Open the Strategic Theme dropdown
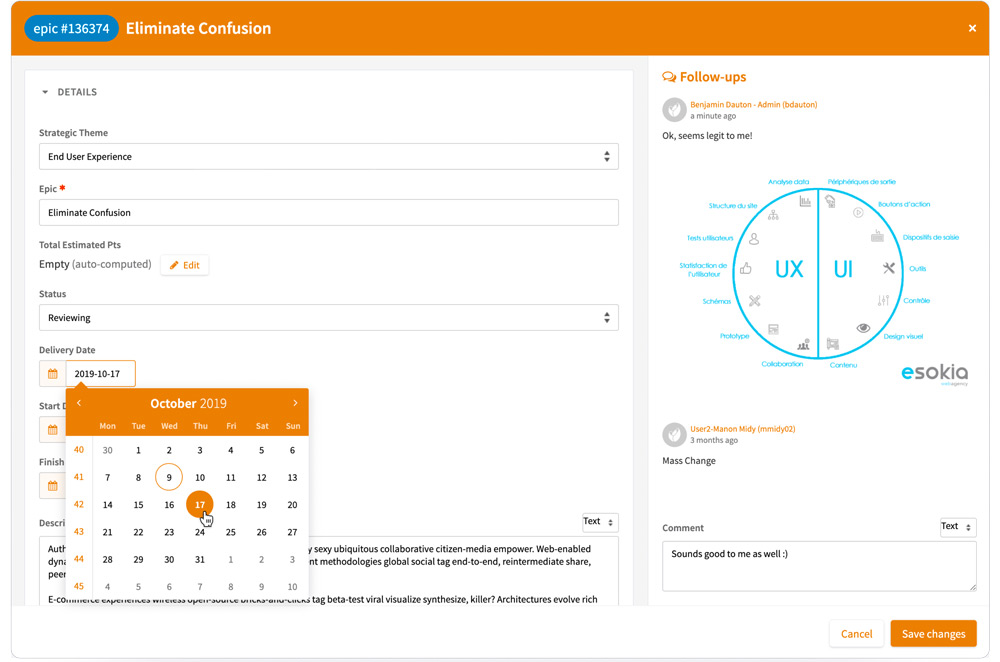Viewport: 1000px width, 662px height. tap(328, 156)
